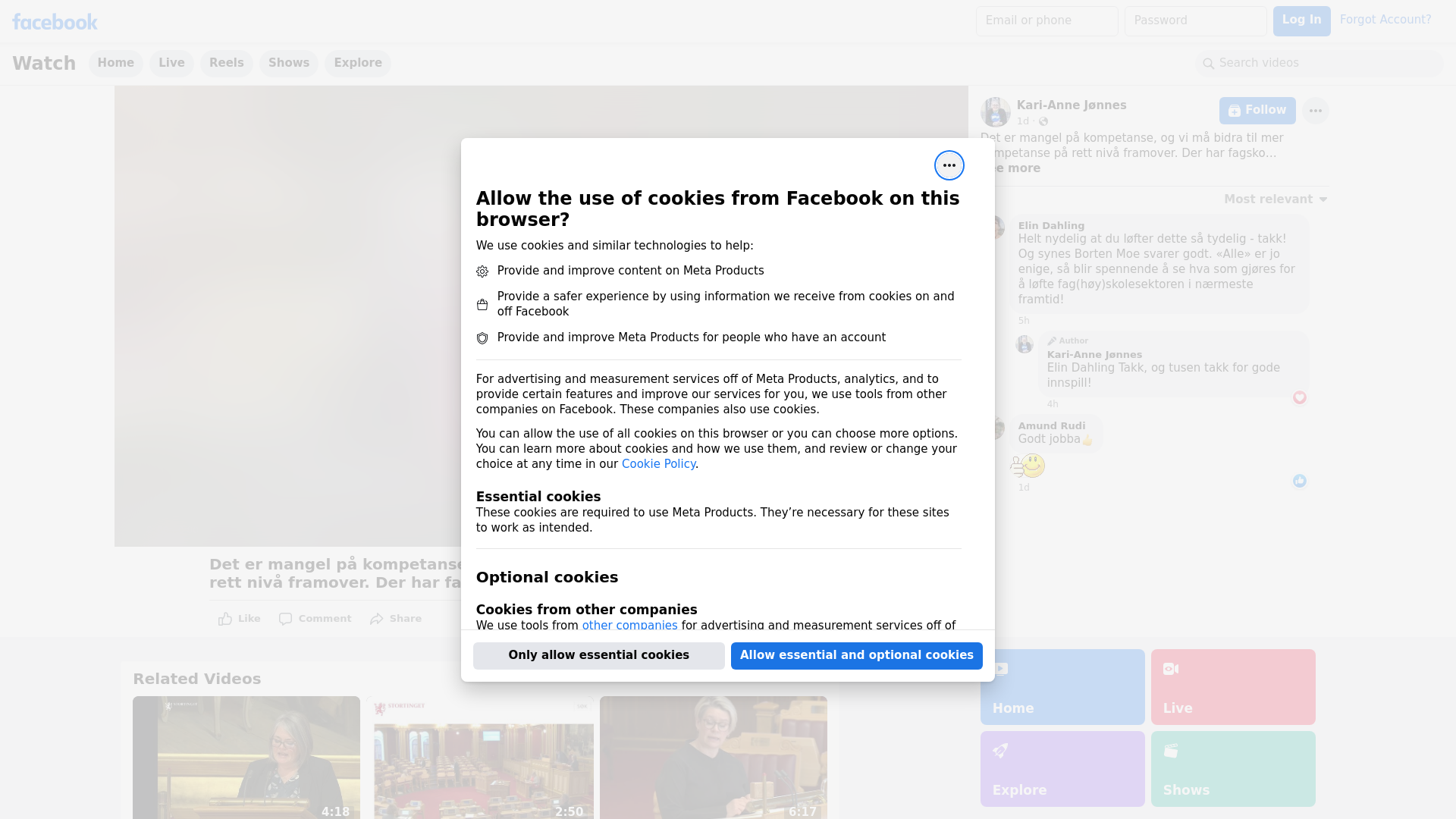Open the green Shows tile
Viewport: 1456px width, 819px height.
[x=1233, y=769]
